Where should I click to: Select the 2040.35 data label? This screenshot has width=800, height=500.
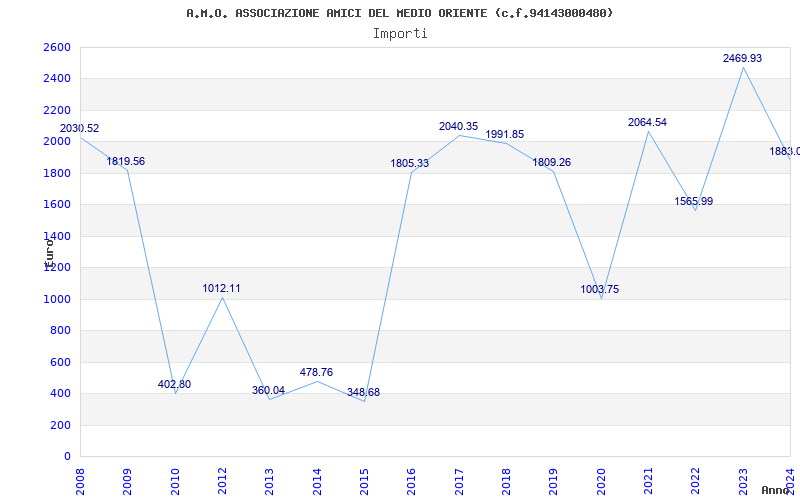pyautogui.click(x=458, y=127)
